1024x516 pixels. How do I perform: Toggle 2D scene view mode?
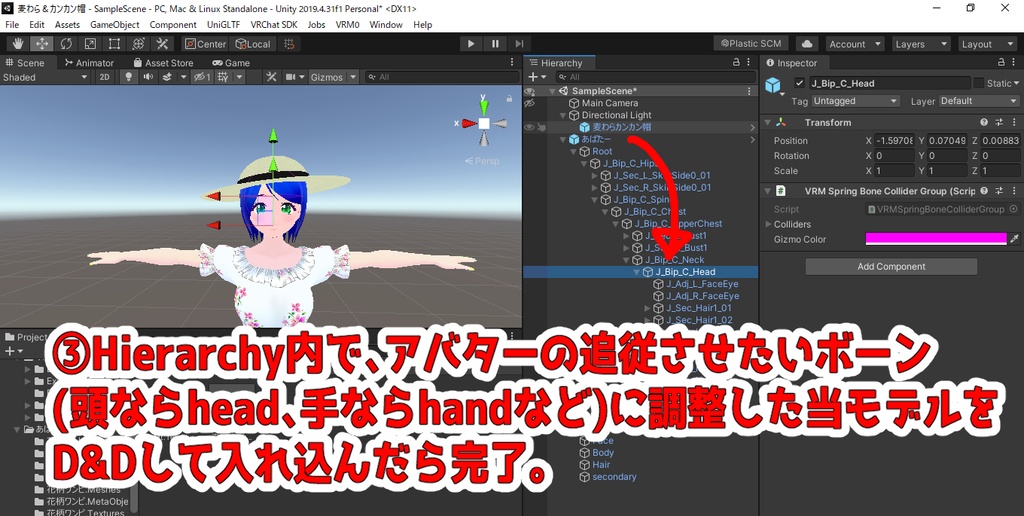(104, 77)
